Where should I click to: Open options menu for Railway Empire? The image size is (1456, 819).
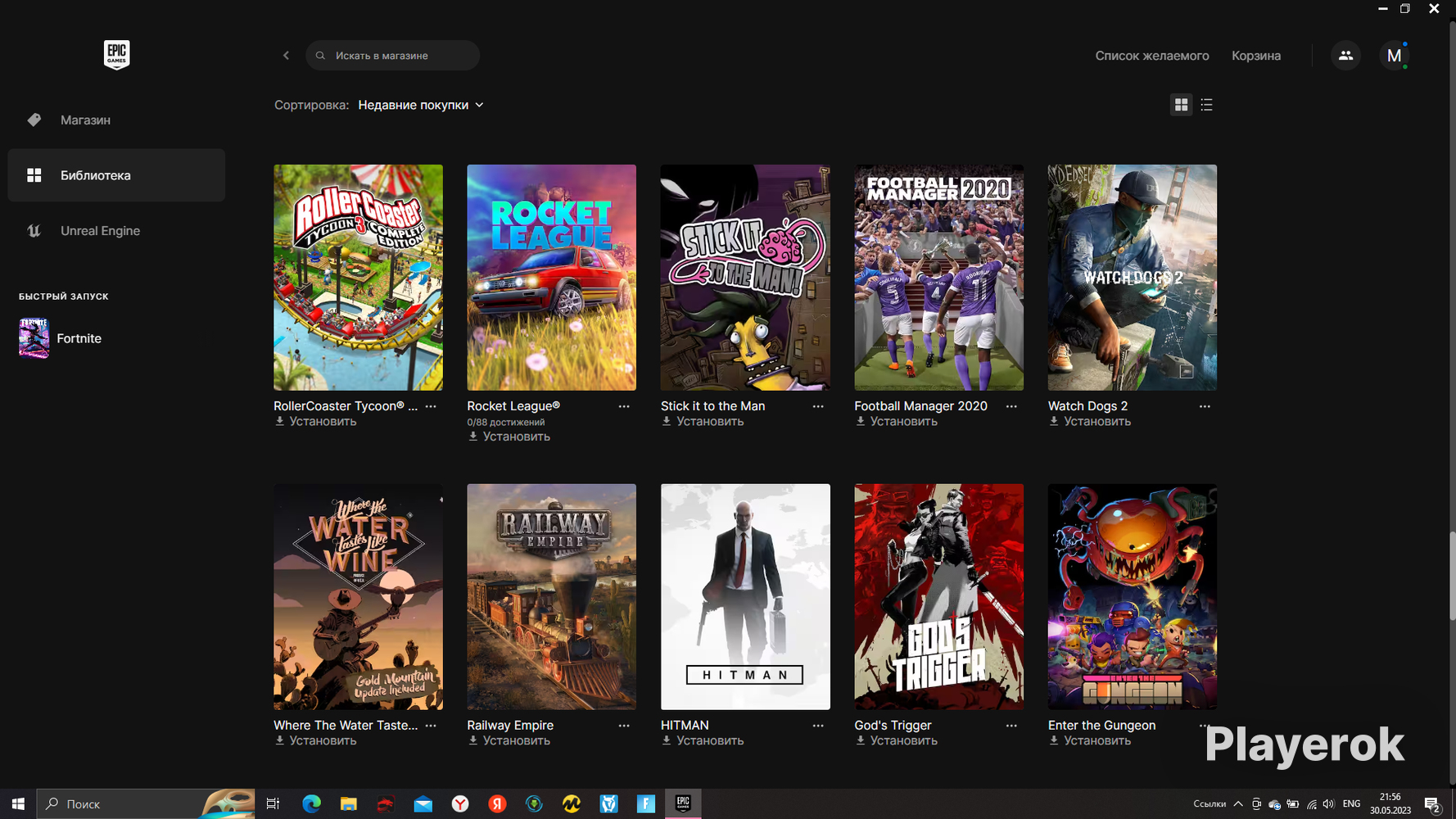[x=624, y=726]
